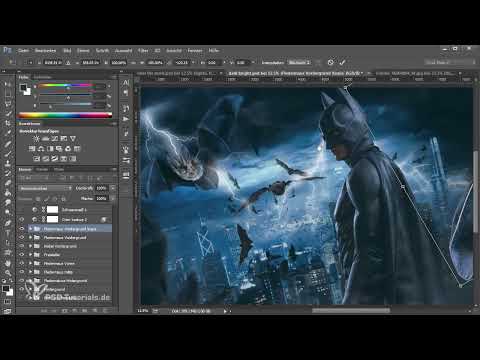Add a Color Balance adjustment (scales icon)
480x360 pixels.
[41, 149]
